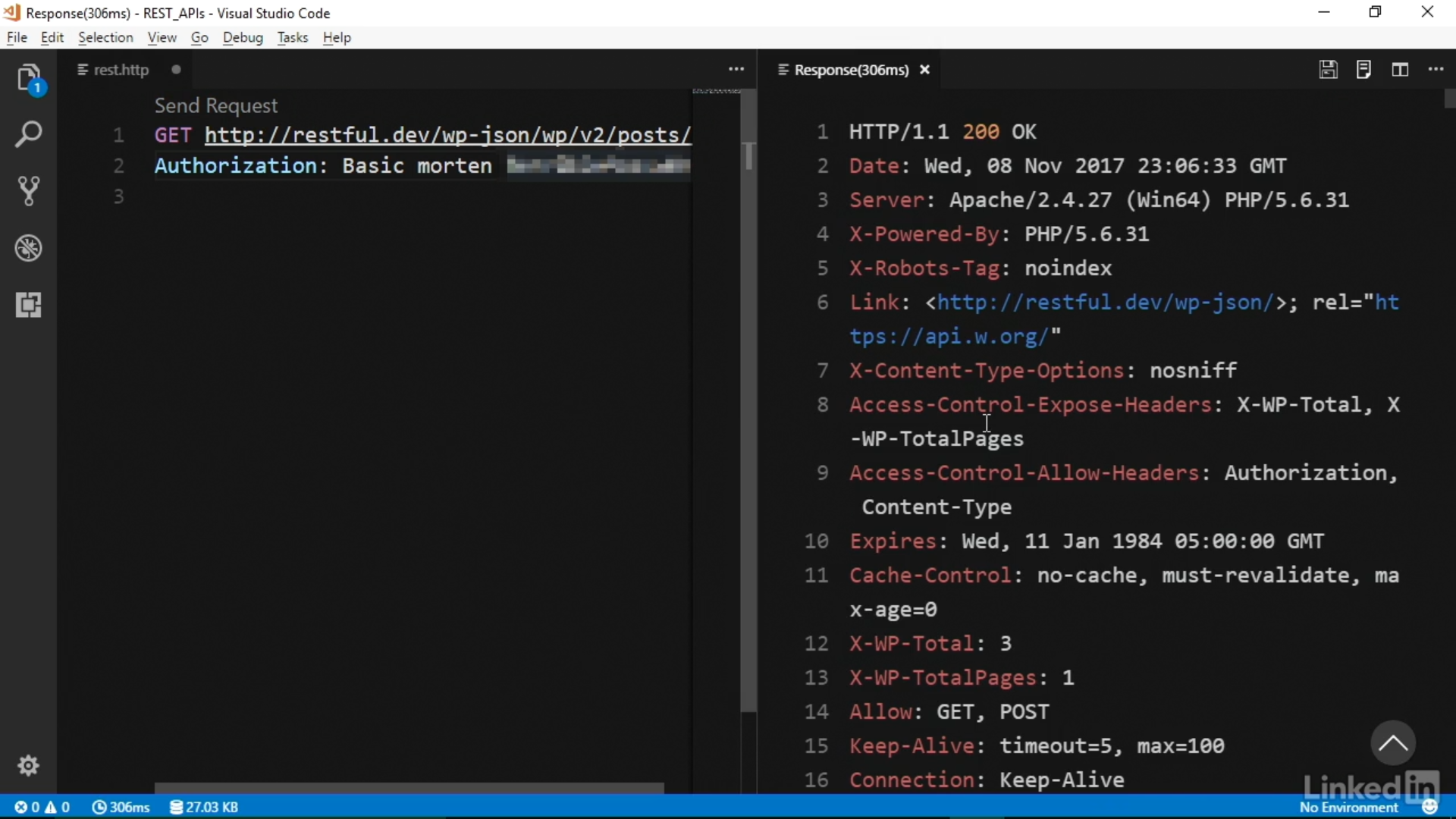Click the restful.dev/wp-json link in response
Image resolution: width=1456 pixels, height=819 pixels.
pyautogui.click(x=1106, y=303)
